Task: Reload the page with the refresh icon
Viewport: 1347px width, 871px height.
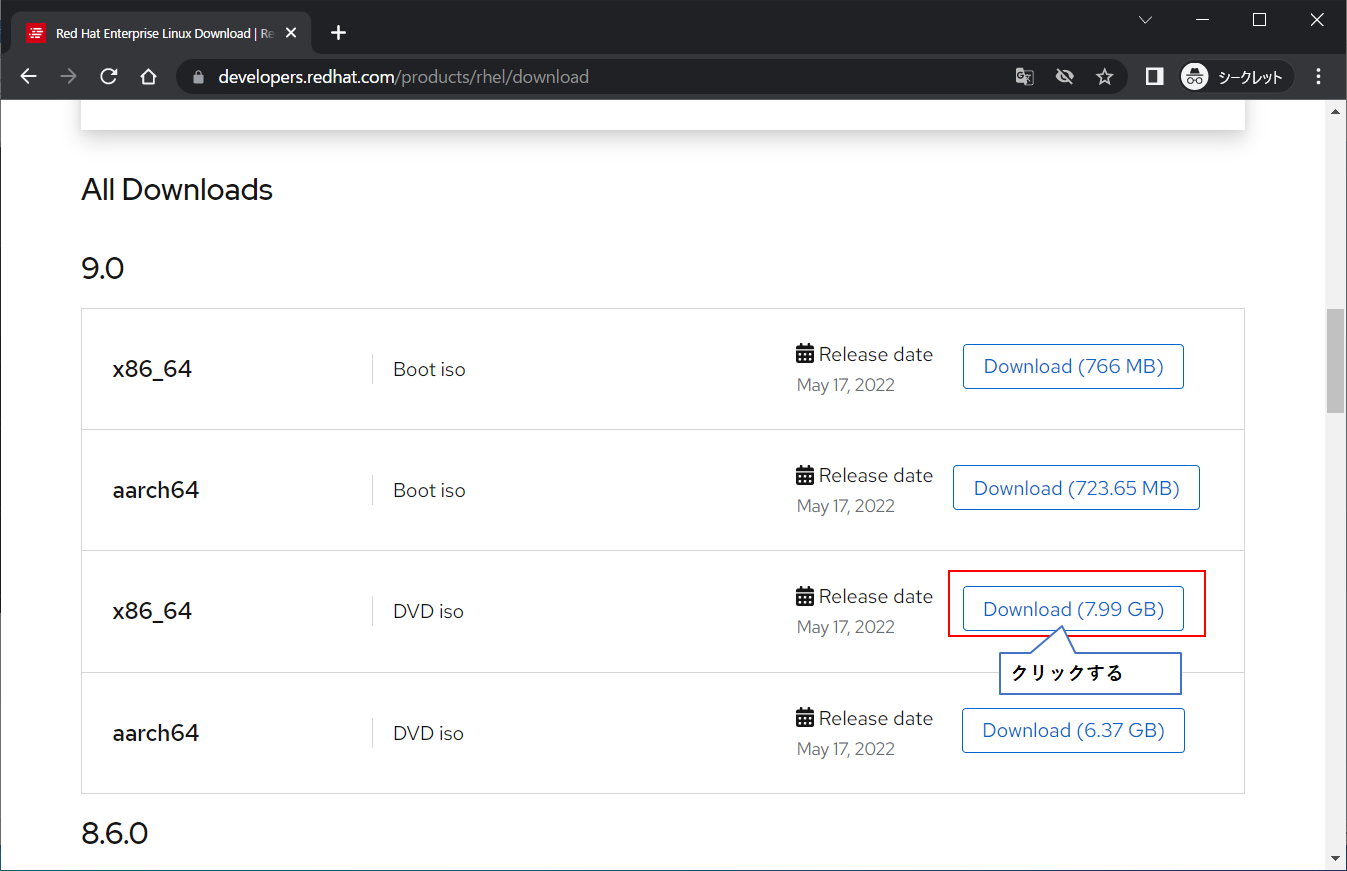Action: [109, 77]
